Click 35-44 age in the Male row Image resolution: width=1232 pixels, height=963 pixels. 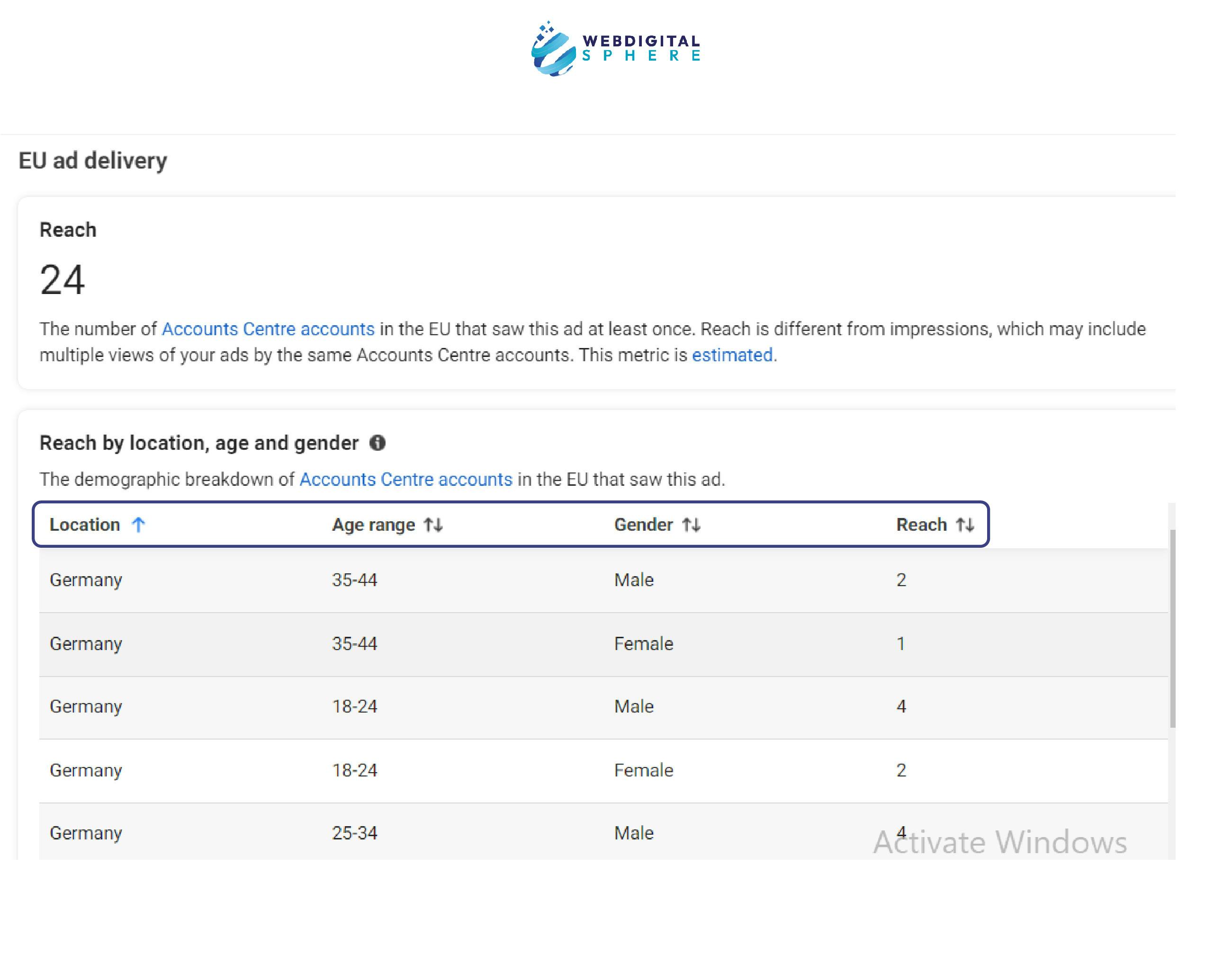click(x=354, y=580)
